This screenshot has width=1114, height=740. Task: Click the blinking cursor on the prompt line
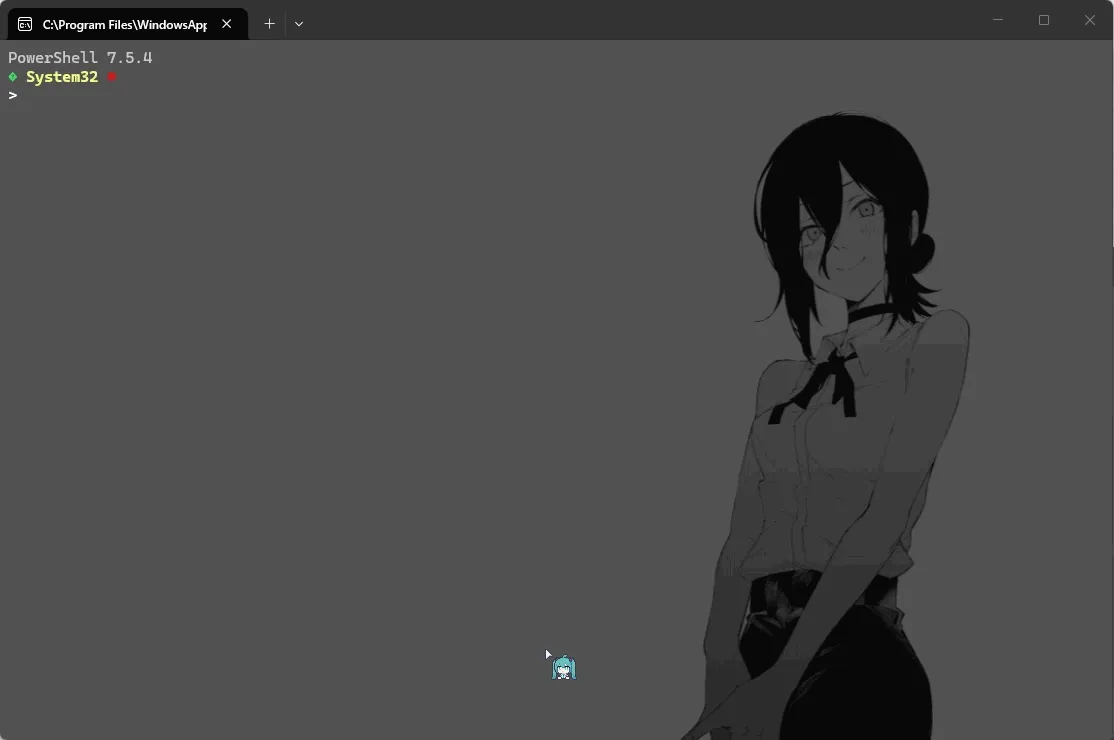click(x=25, y=95)
